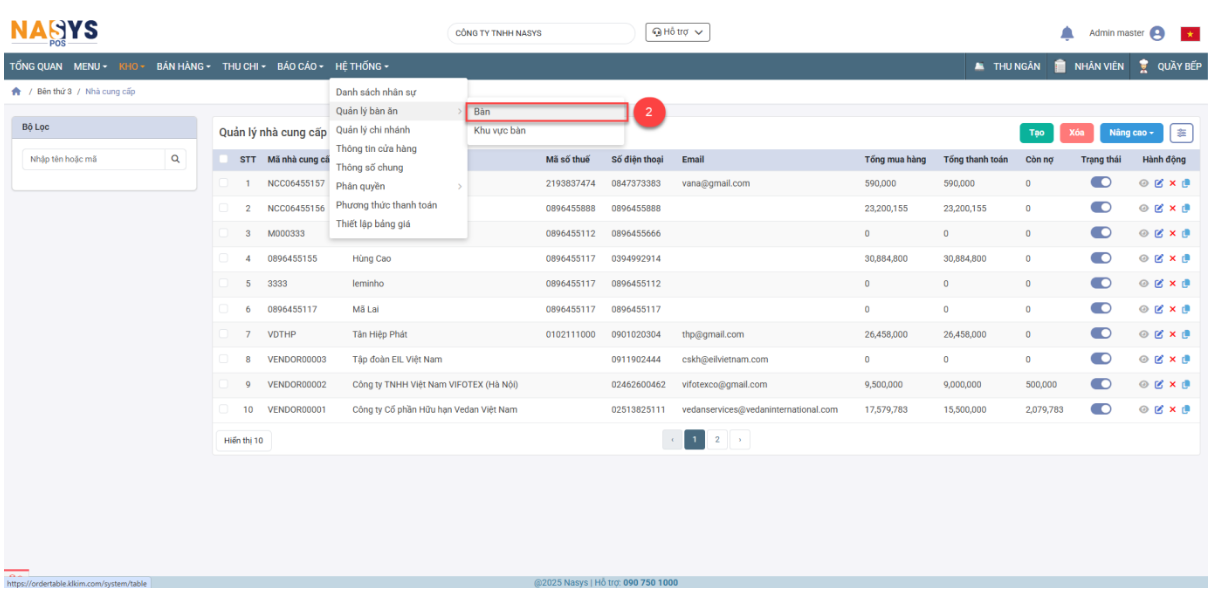Copy the VENDOR00001 row using duplicate icon

click(1186, 409)
